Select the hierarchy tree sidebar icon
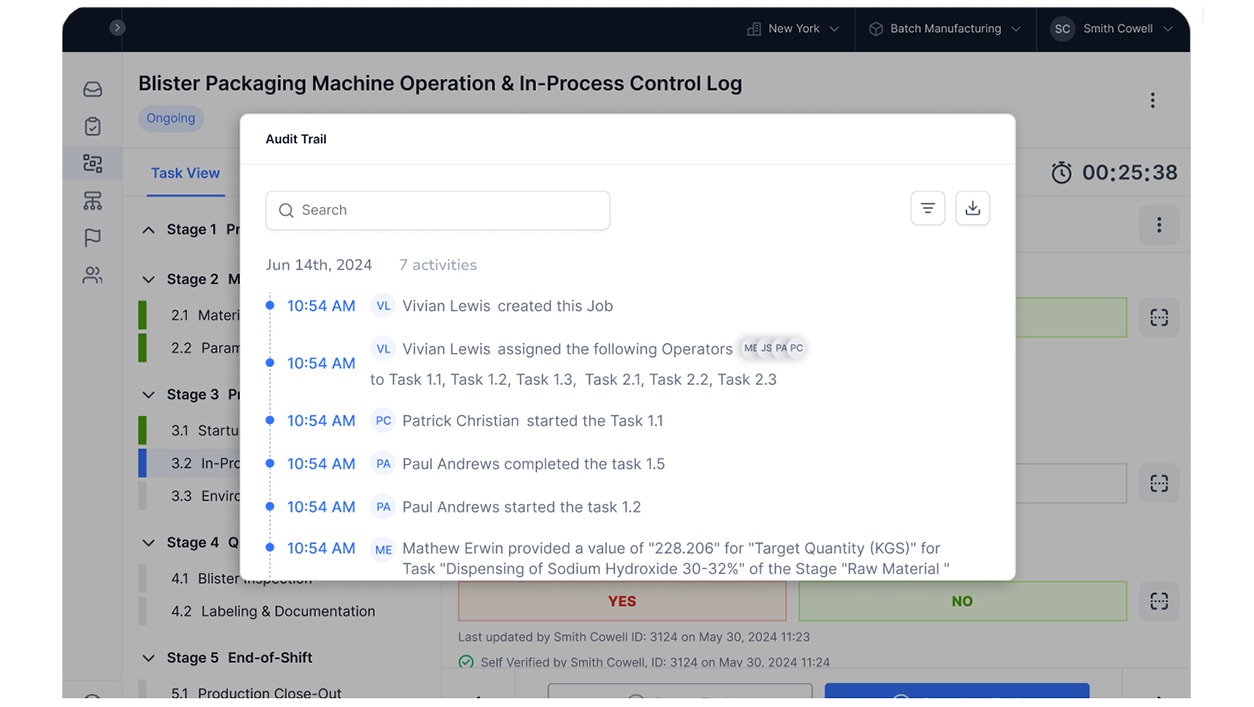 point(92,201)
